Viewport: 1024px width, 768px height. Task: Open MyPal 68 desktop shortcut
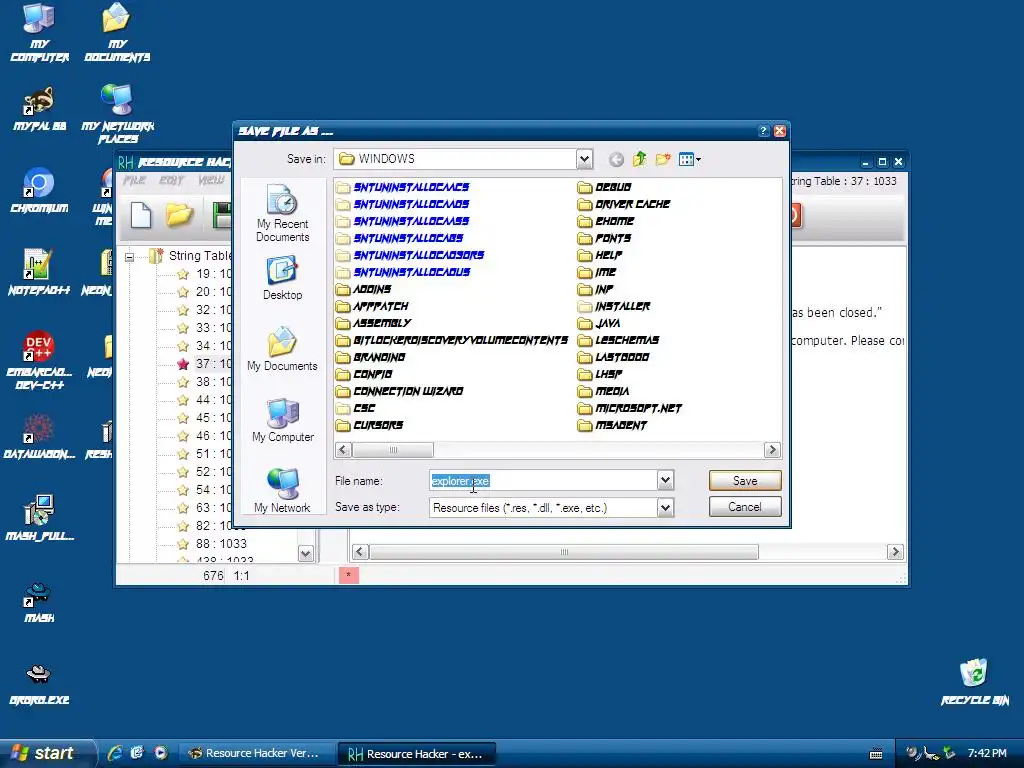coord(39,109)
